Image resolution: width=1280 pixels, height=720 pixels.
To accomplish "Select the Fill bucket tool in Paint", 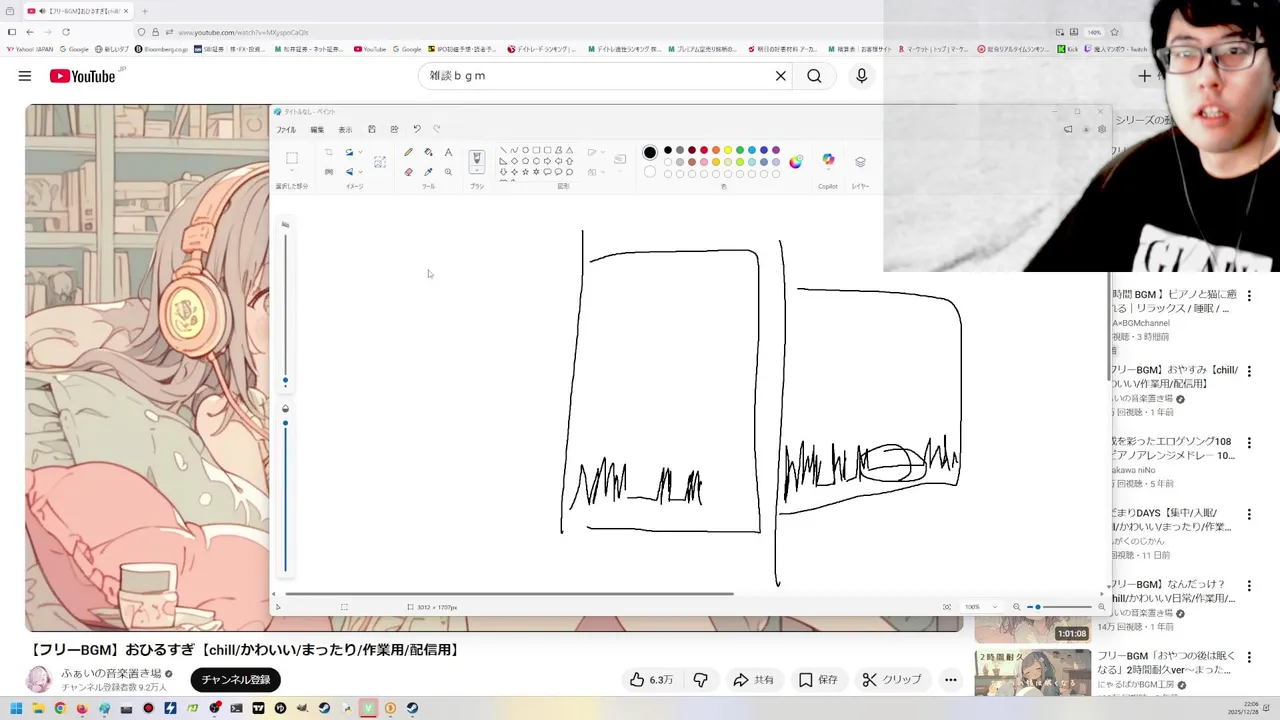I will (x=428, y=152).
